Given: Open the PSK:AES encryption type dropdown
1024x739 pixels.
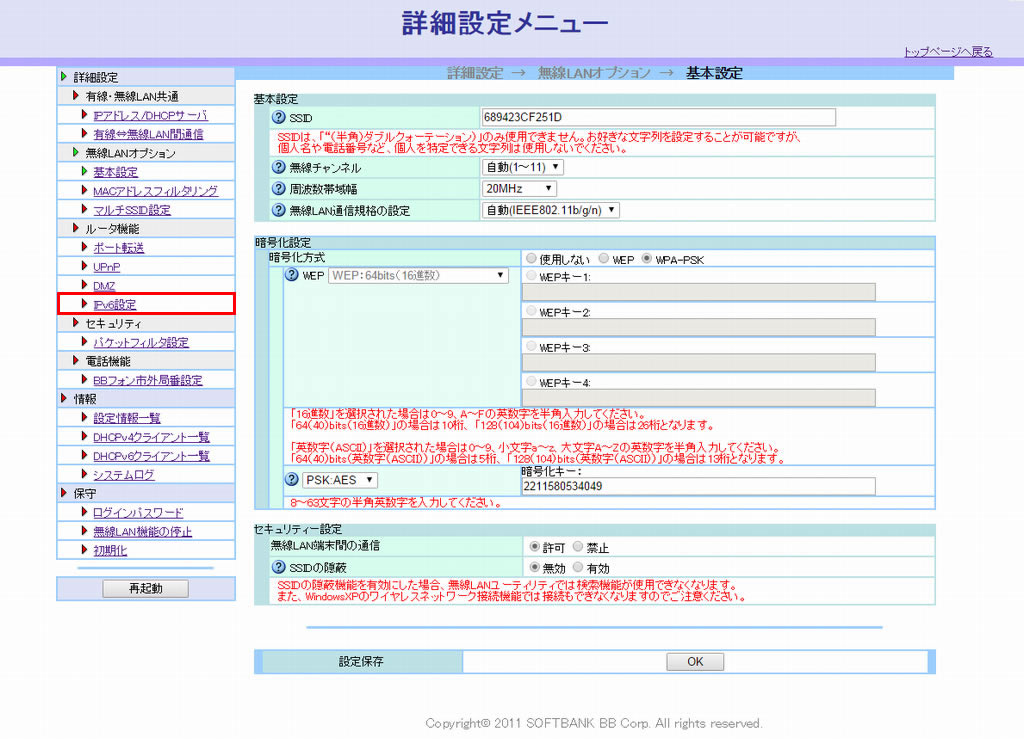Looking at the screenshot, I should (x=342, y=481).
